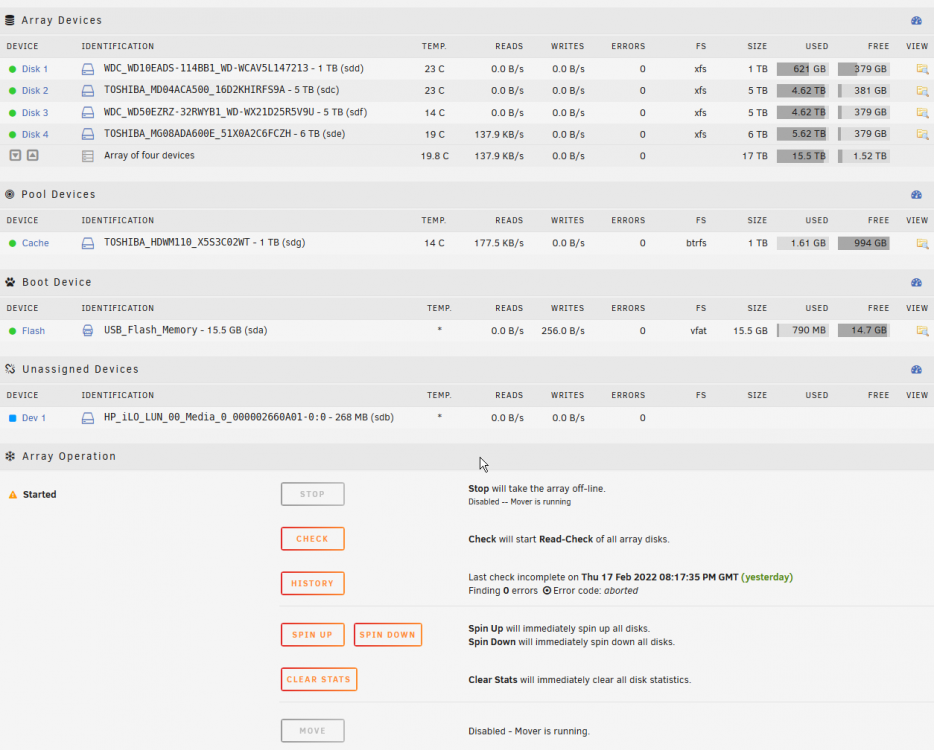Open Dev 1 unassigned device link

tap(34, 418)
